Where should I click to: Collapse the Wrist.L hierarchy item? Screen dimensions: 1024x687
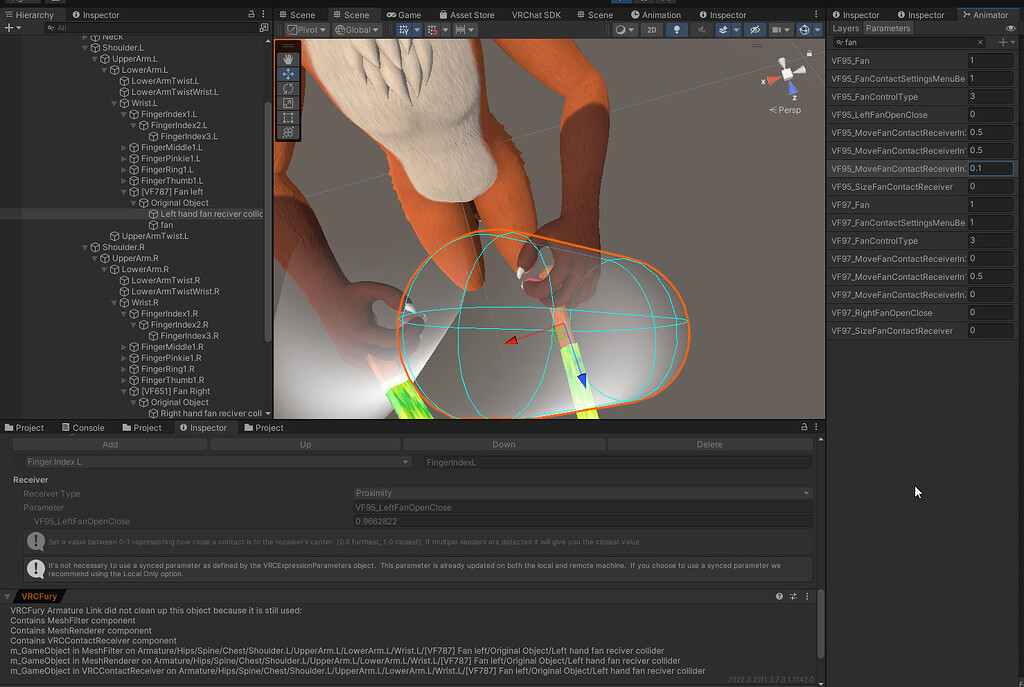pos(113,103)
